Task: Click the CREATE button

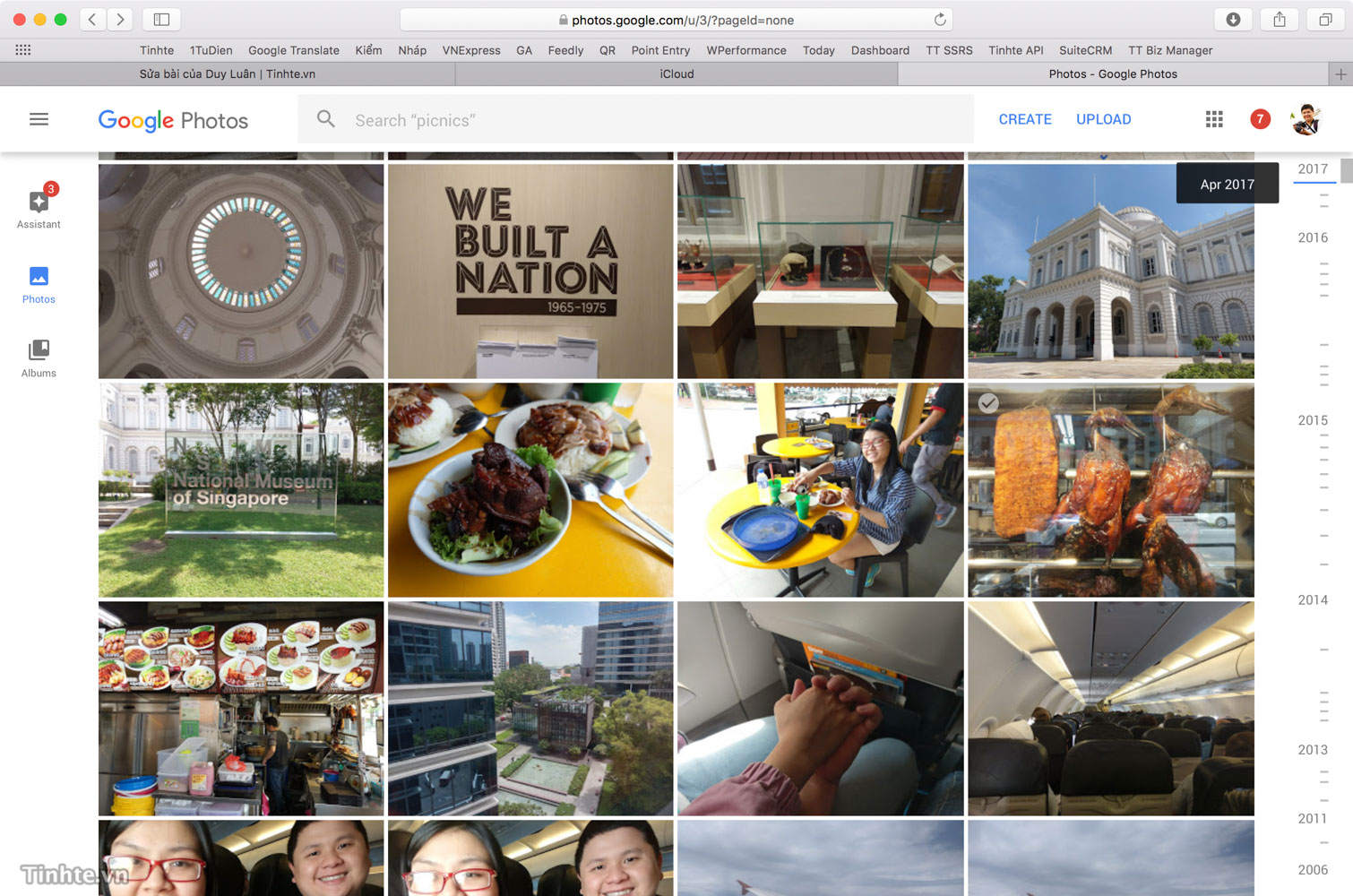Action: coord(1025,119)
